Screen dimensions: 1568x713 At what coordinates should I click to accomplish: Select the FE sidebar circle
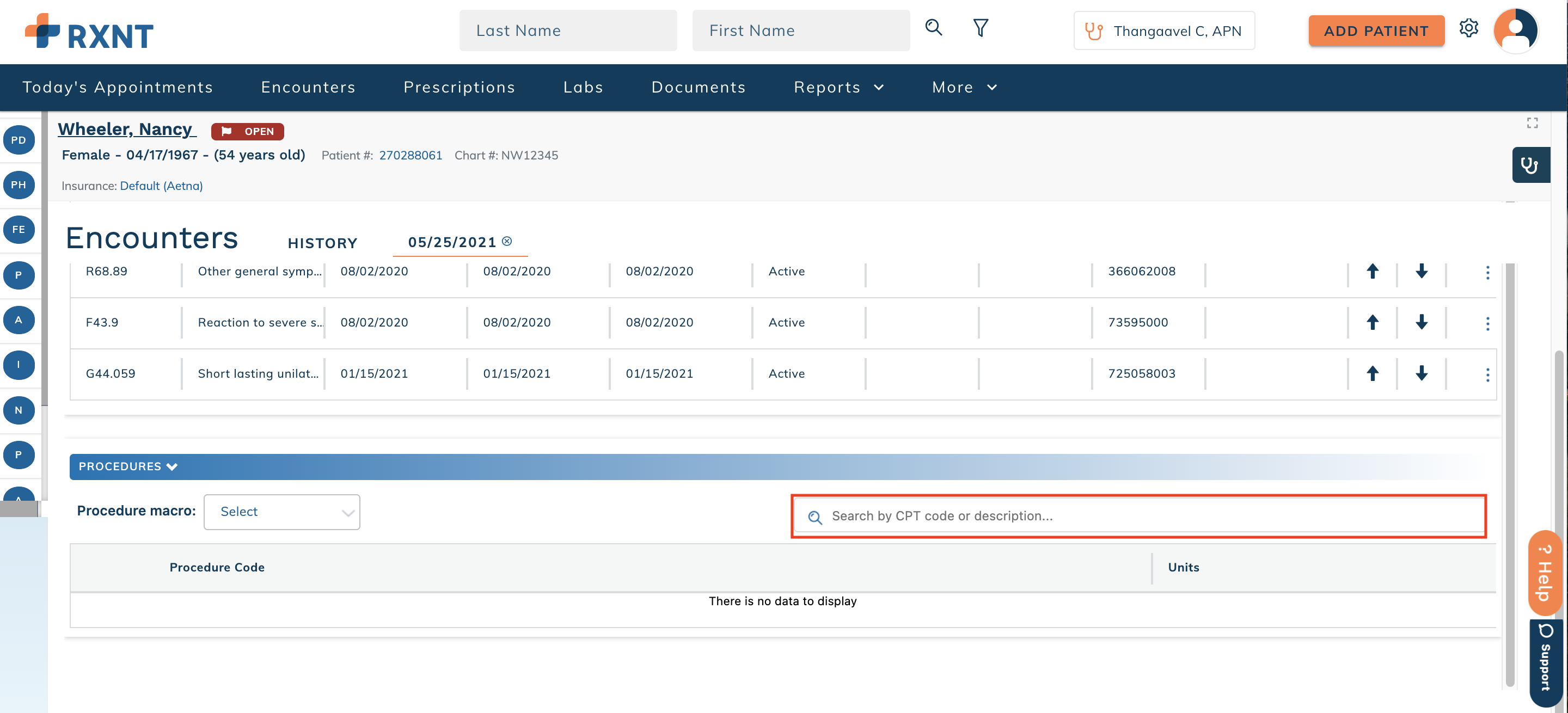tap(19, 229)
